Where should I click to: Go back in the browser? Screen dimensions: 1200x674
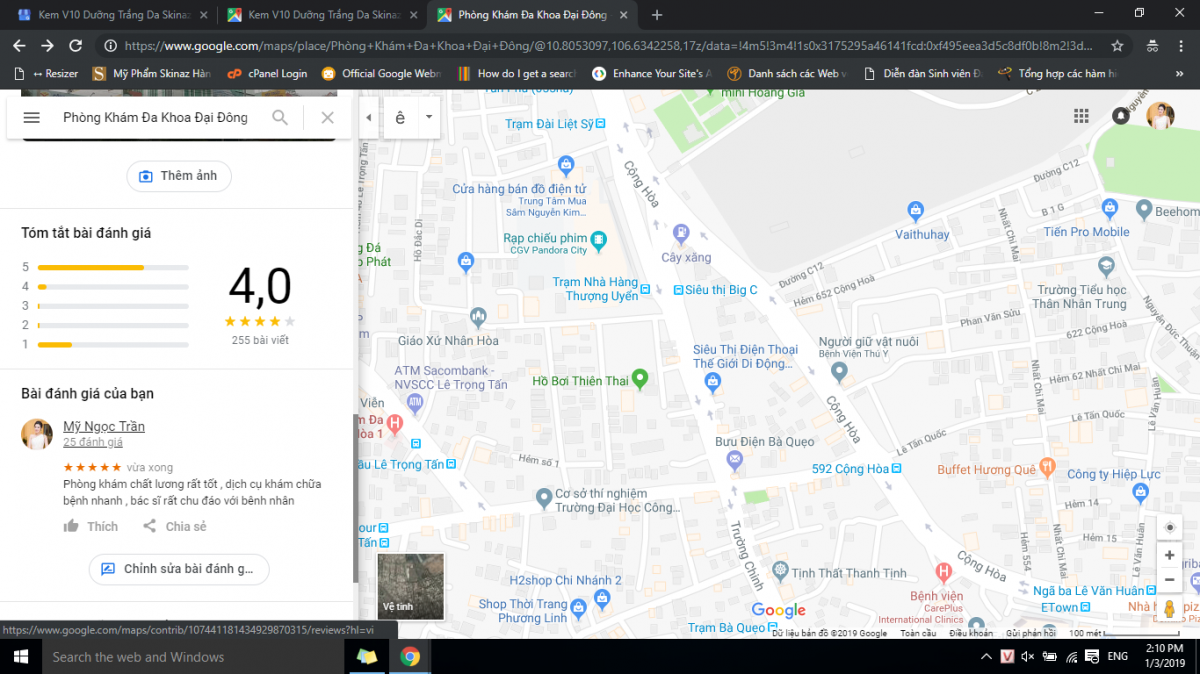[x=19, y=46]
